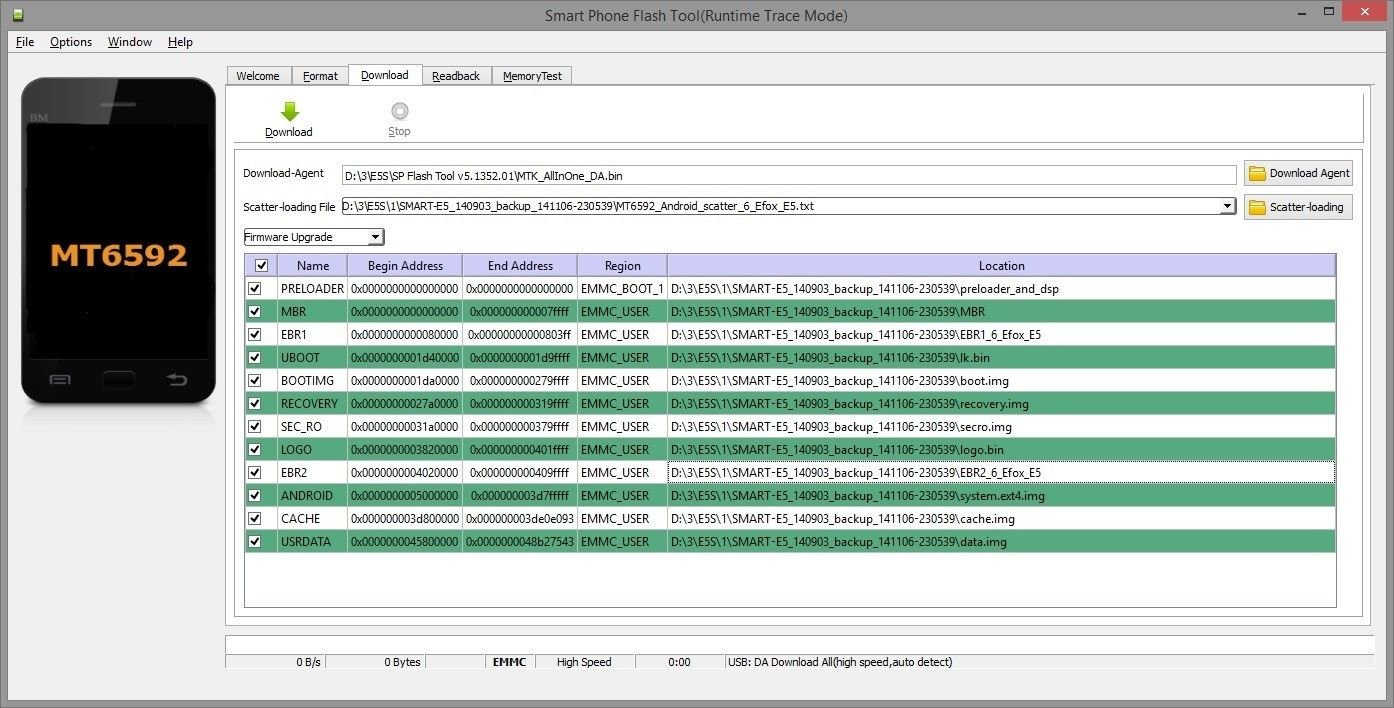Select the data.img location cell
The height and width of the screenshot is (708, 1394).
click(x=1001, y=541)
